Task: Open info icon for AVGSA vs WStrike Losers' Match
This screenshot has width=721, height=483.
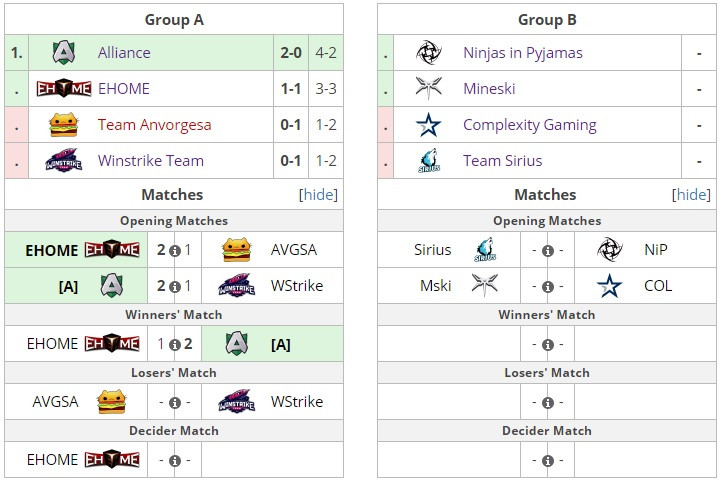Action: click(174, 402)
